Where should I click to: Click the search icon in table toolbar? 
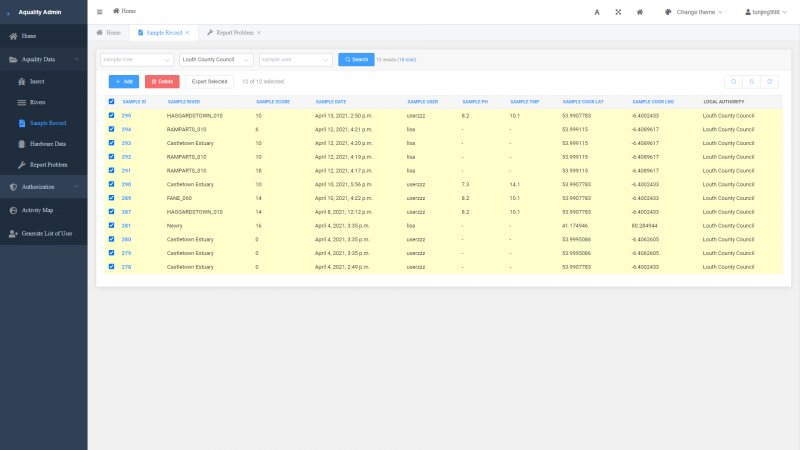click(x=734, y=82)
